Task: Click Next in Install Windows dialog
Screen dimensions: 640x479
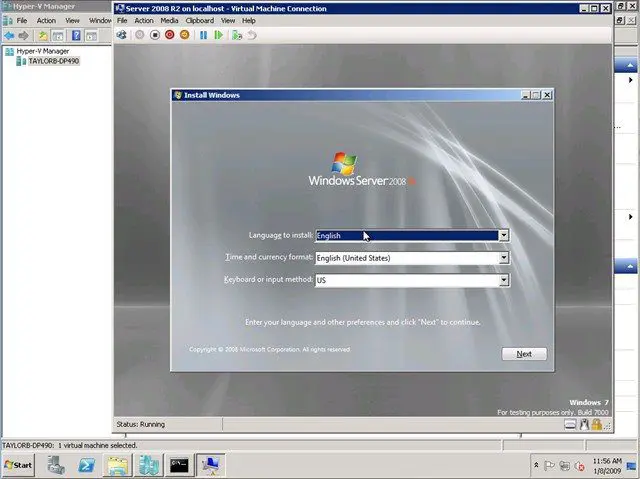Action: point(524,354)
